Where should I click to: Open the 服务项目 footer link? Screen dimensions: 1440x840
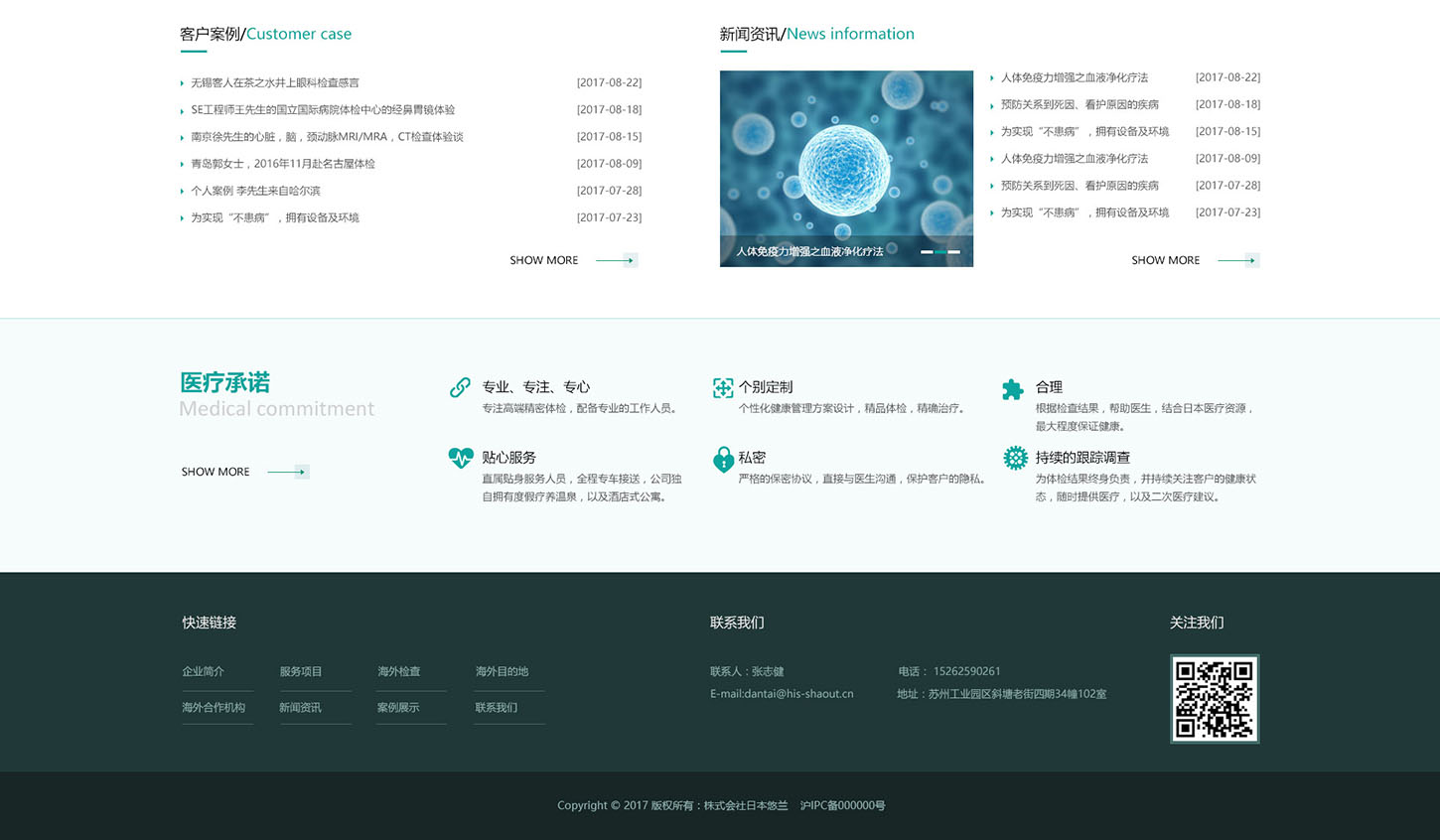[300, 672]
